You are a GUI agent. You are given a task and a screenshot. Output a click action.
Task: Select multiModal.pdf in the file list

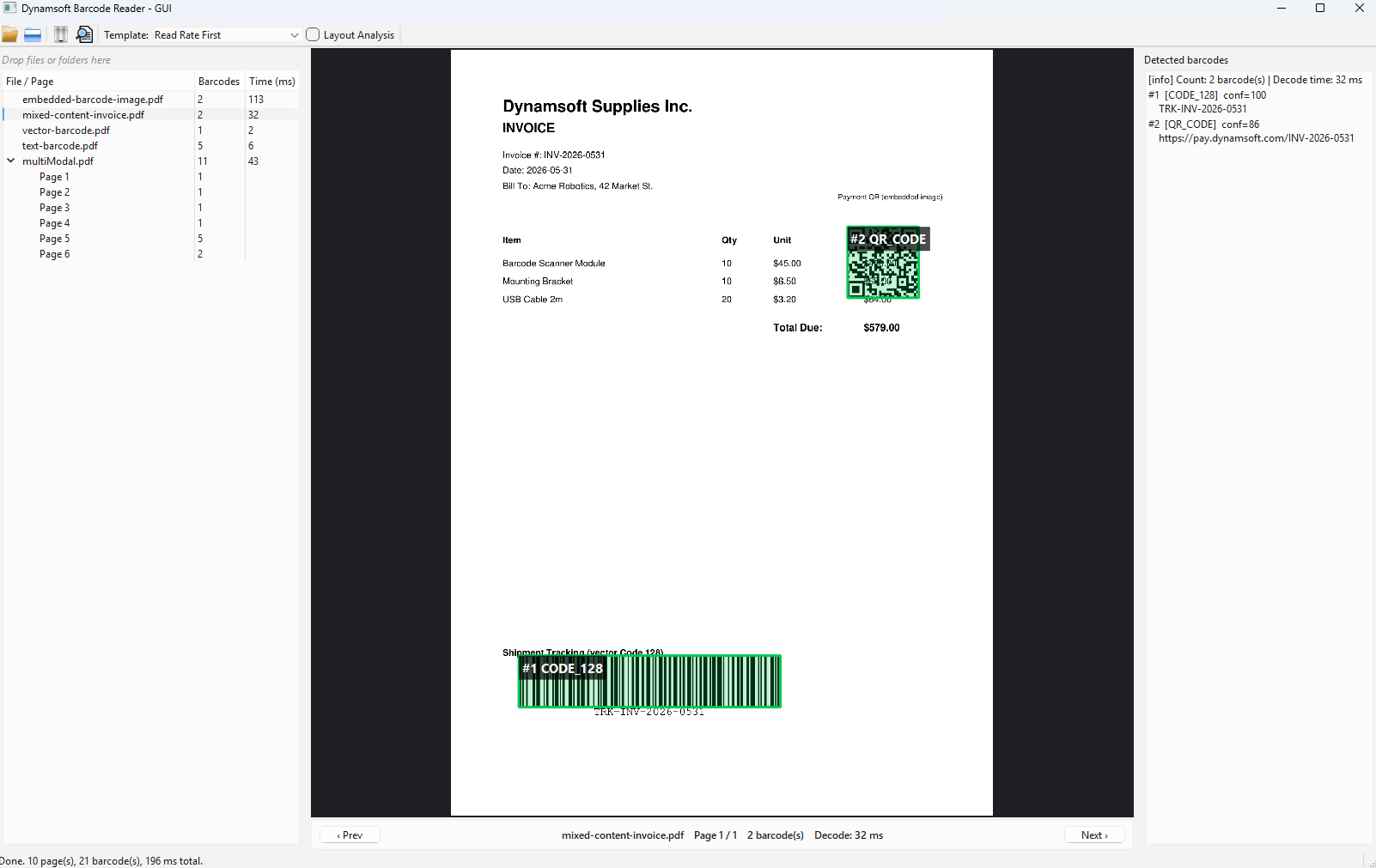coord(58,161)
